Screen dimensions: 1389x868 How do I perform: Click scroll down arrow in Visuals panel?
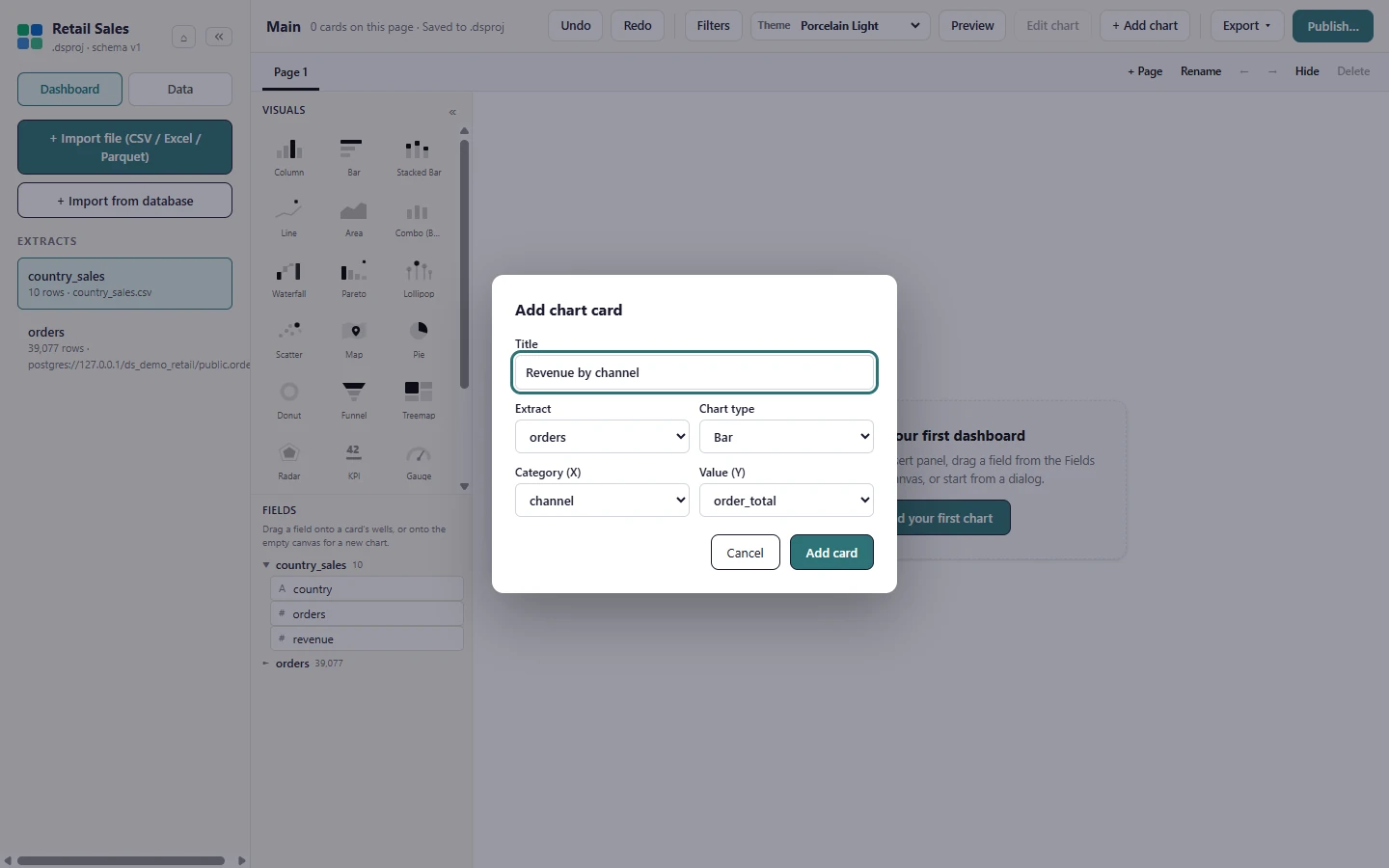[464, 487]
